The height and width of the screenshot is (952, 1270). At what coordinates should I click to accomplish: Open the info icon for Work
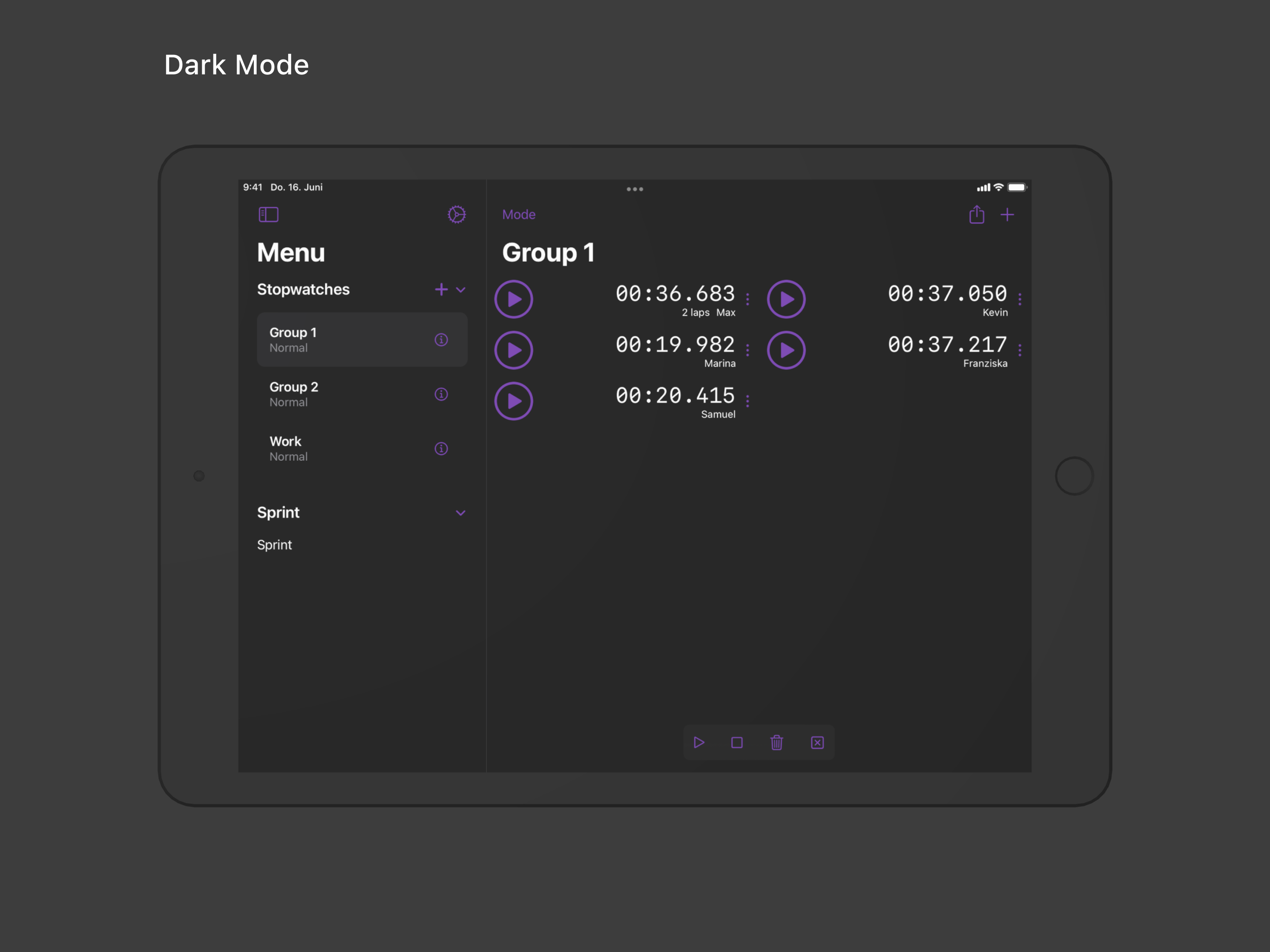click(x=441, y=449)
